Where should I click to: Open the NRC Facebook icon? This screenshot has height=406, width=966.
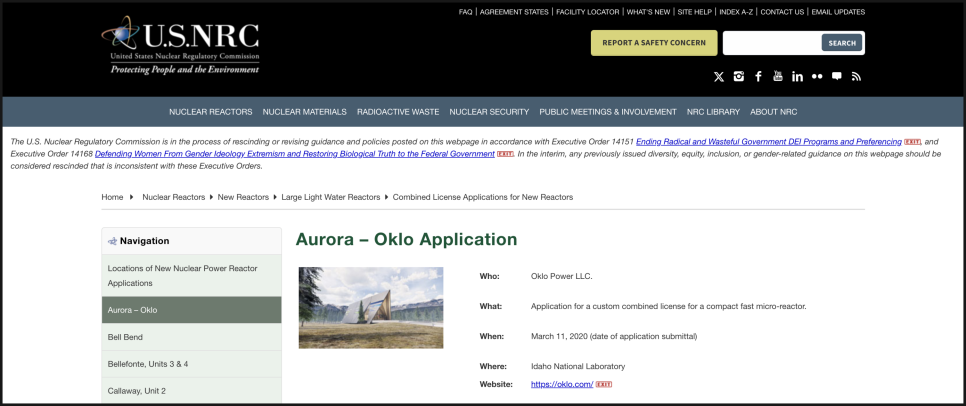758,76
